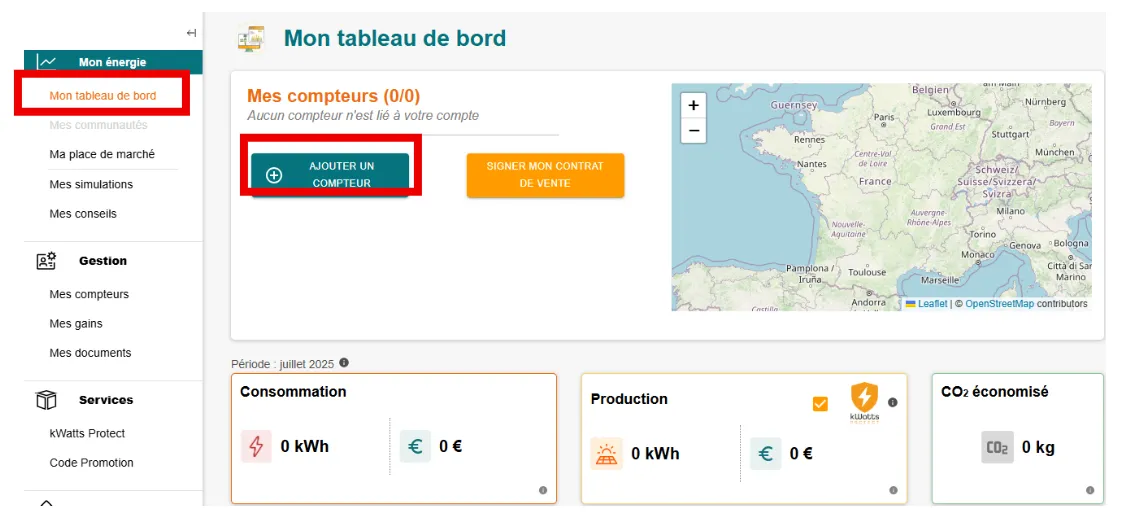Toggle the orange Production checkbox
Viewport: 1144px width, 522px height.
click(x=820, y=404)
